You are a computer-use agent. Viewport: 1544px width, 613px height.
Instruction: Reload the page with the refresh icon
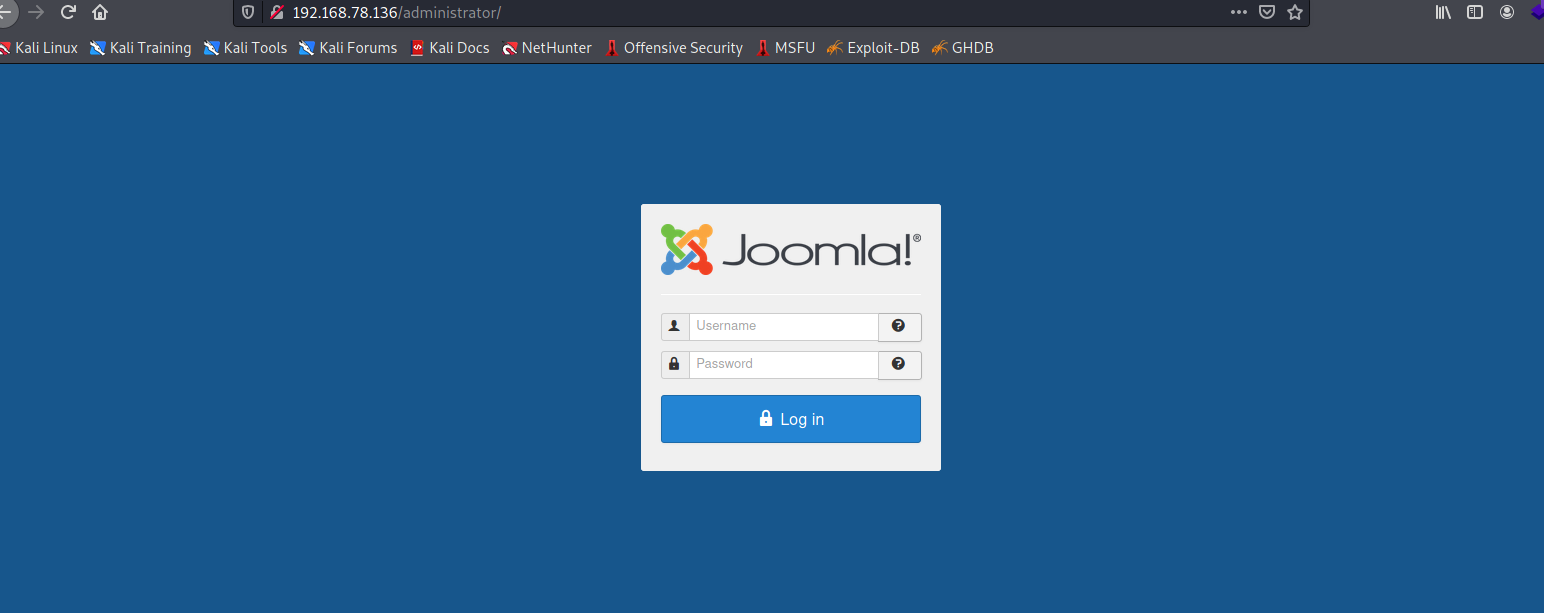pos(68,12)
